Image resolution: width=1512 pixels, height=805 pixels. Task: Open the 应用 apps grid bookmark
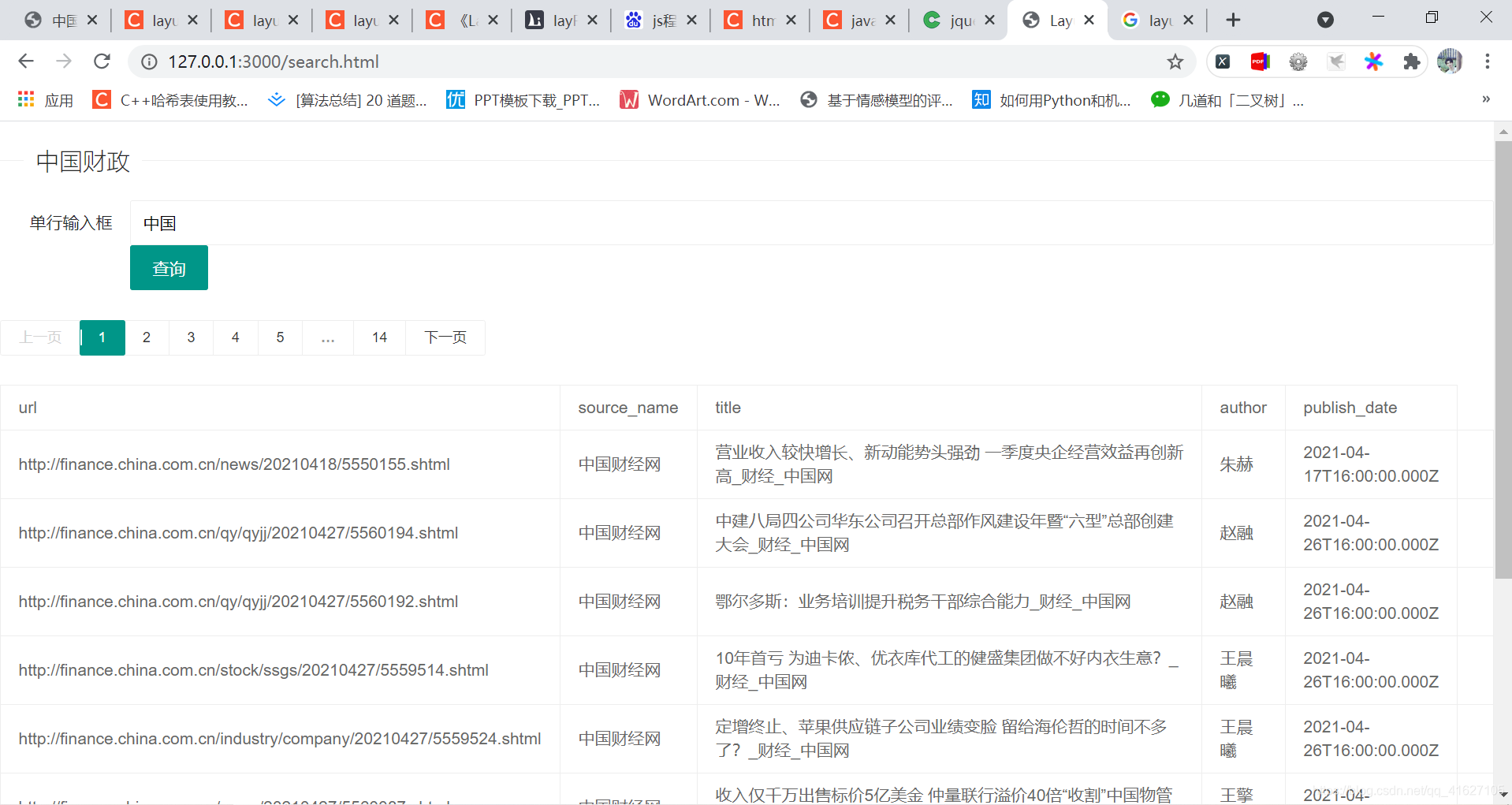coord(46,100)
